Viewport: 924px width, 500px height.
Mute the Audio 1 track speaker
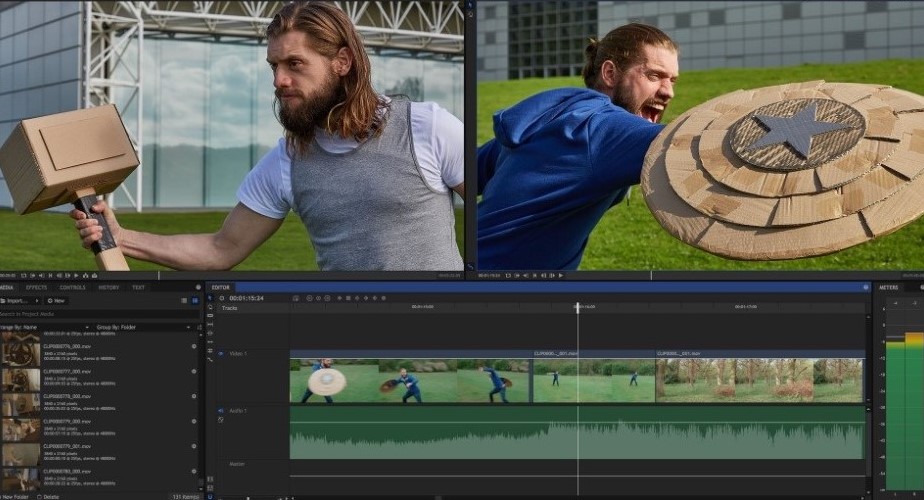point(221,410)
